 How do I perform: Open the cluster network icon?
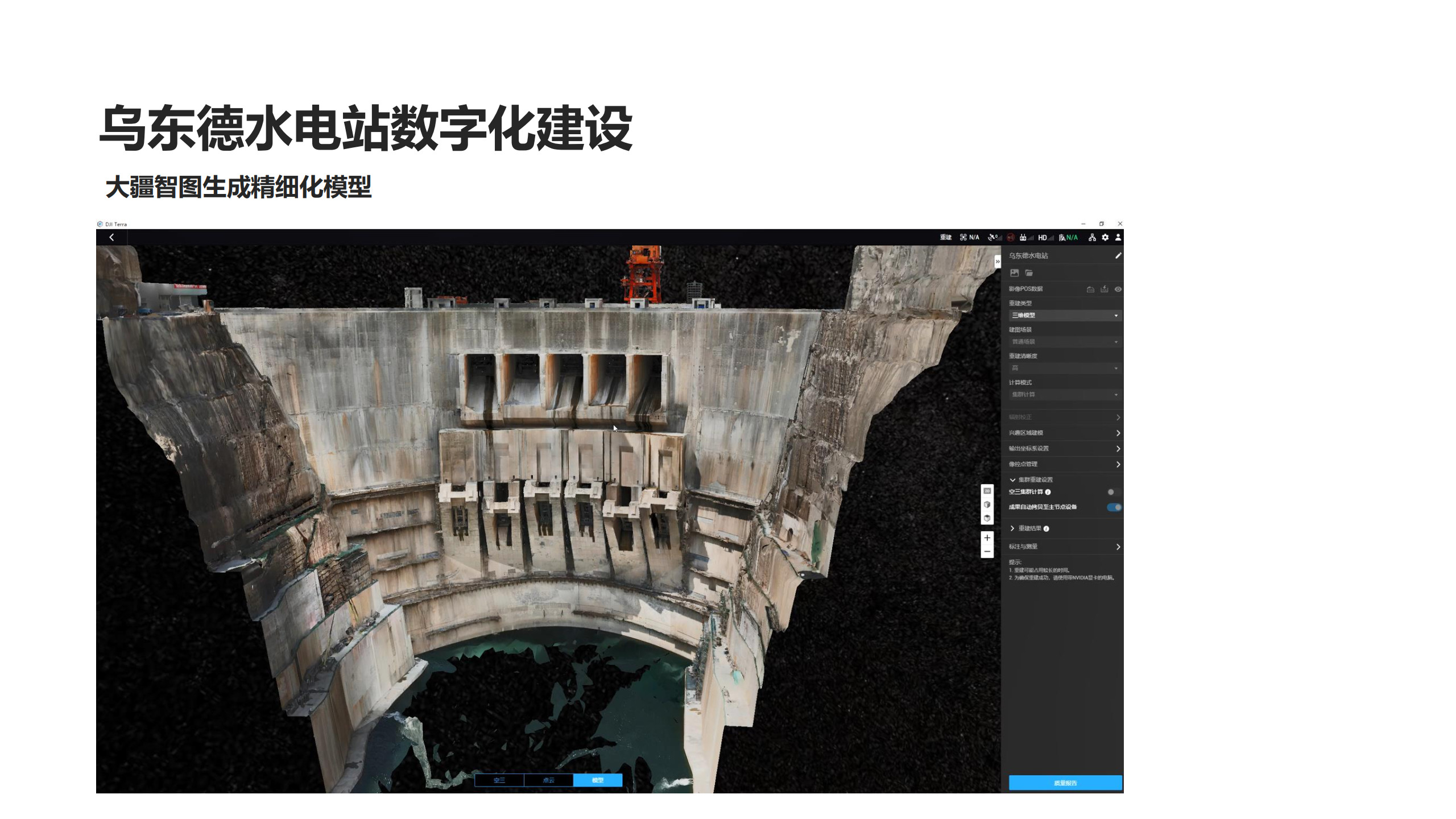(1092, 238)
